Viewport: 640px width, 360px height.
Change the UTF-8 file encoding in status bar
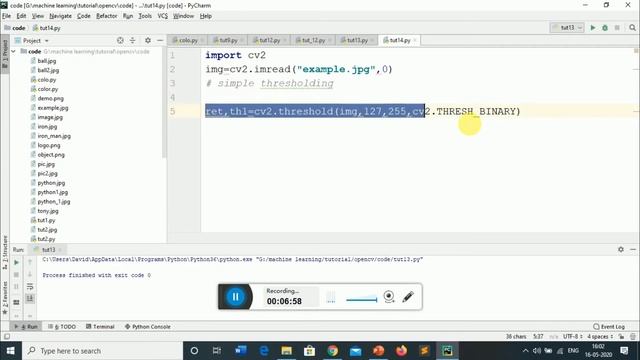coord(572,337)
